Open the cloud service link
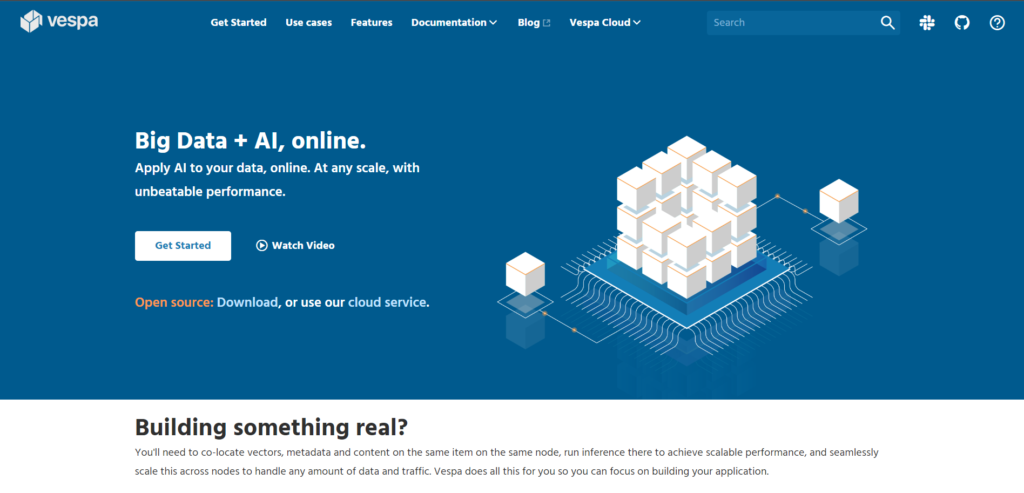 [388, 302]
